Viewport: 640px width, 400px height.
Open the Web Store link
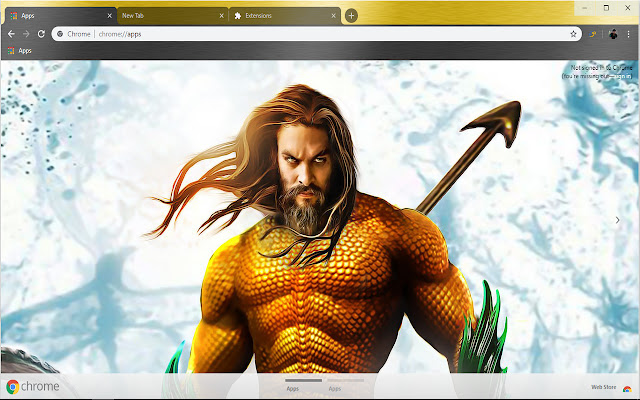(611, 387)
